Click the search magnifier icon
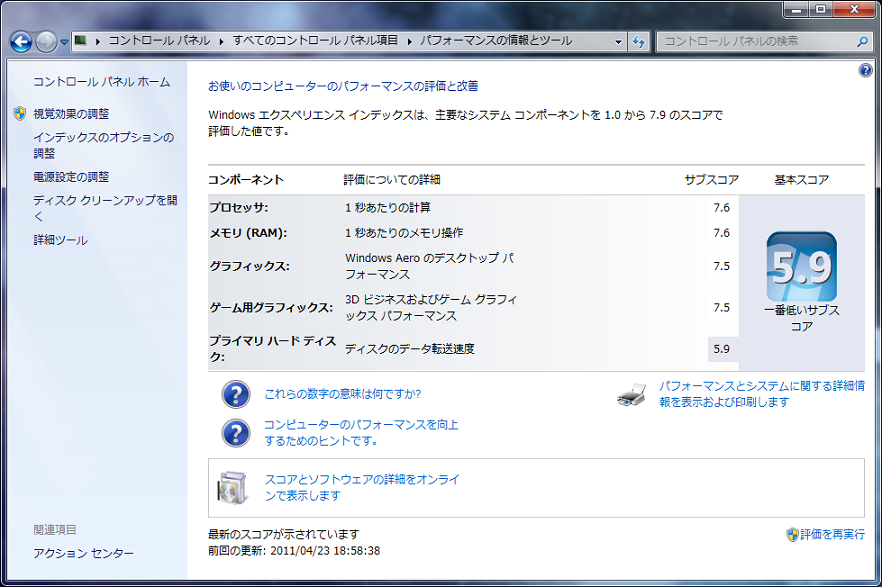882x587 pixels. click(862, 42)
